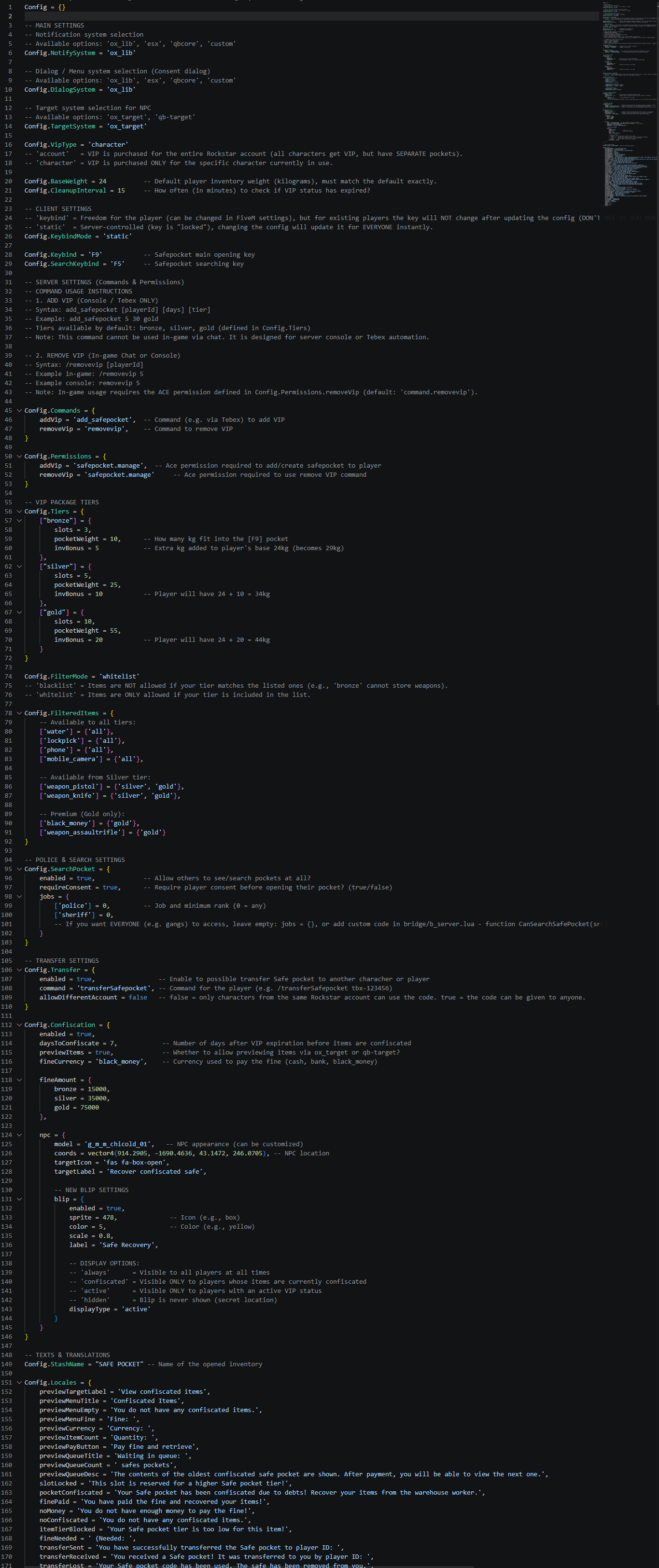Click 'ox_target' value of Config.TargetSystem
Viewport: 659px width, 1568px height.
126,126
